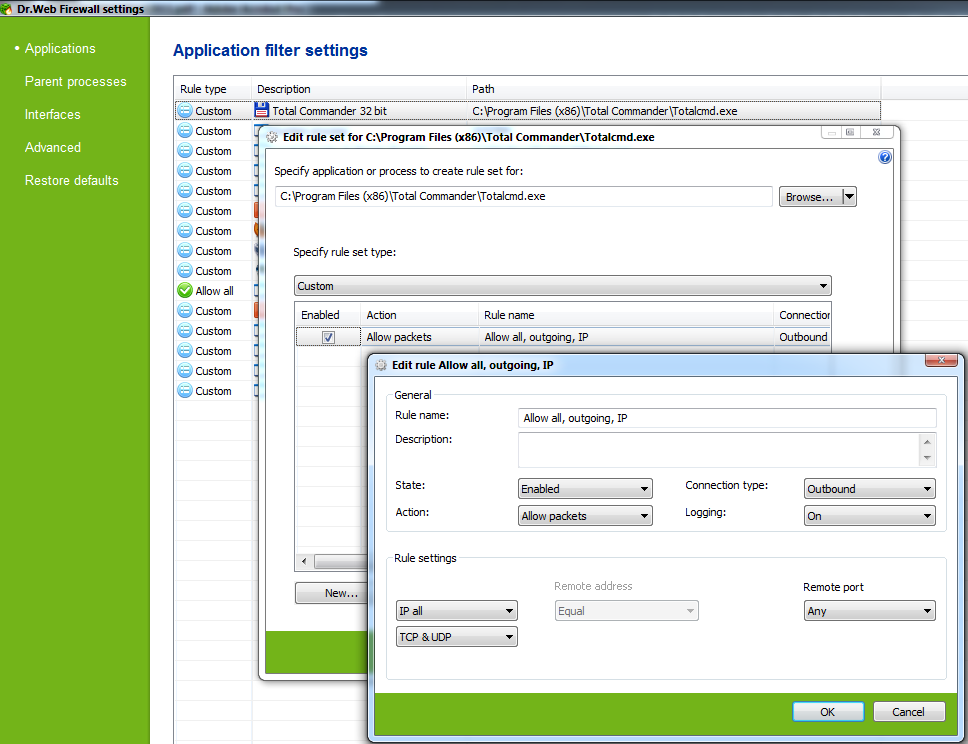The height and width of the screenshot is (744, 968).
Task: Expand the IP all protocol dropdown
Action: point(456,611)
